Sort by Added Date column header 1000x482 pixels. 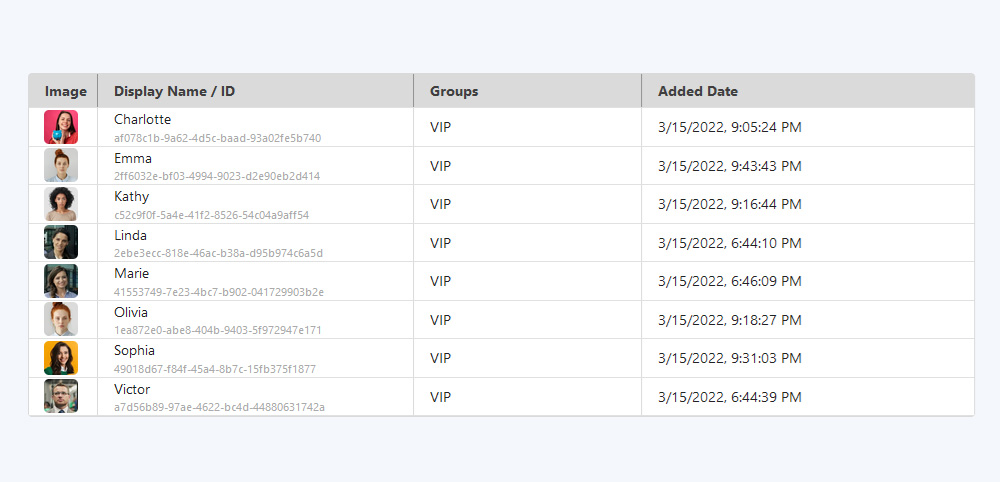[x=698, y=91]
